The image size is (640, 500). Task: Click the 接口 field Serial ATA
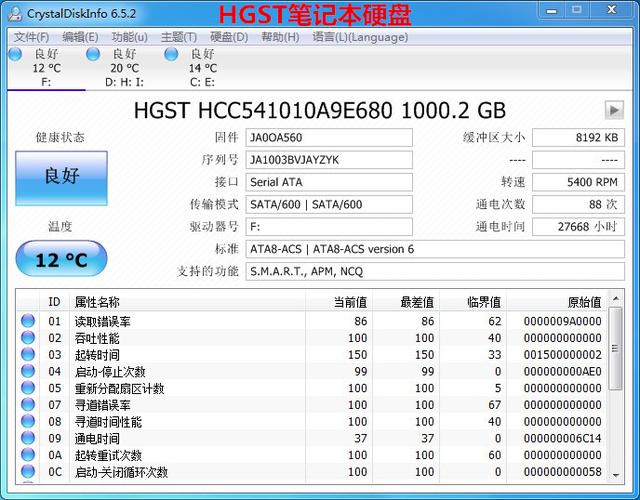coord(329,182)
